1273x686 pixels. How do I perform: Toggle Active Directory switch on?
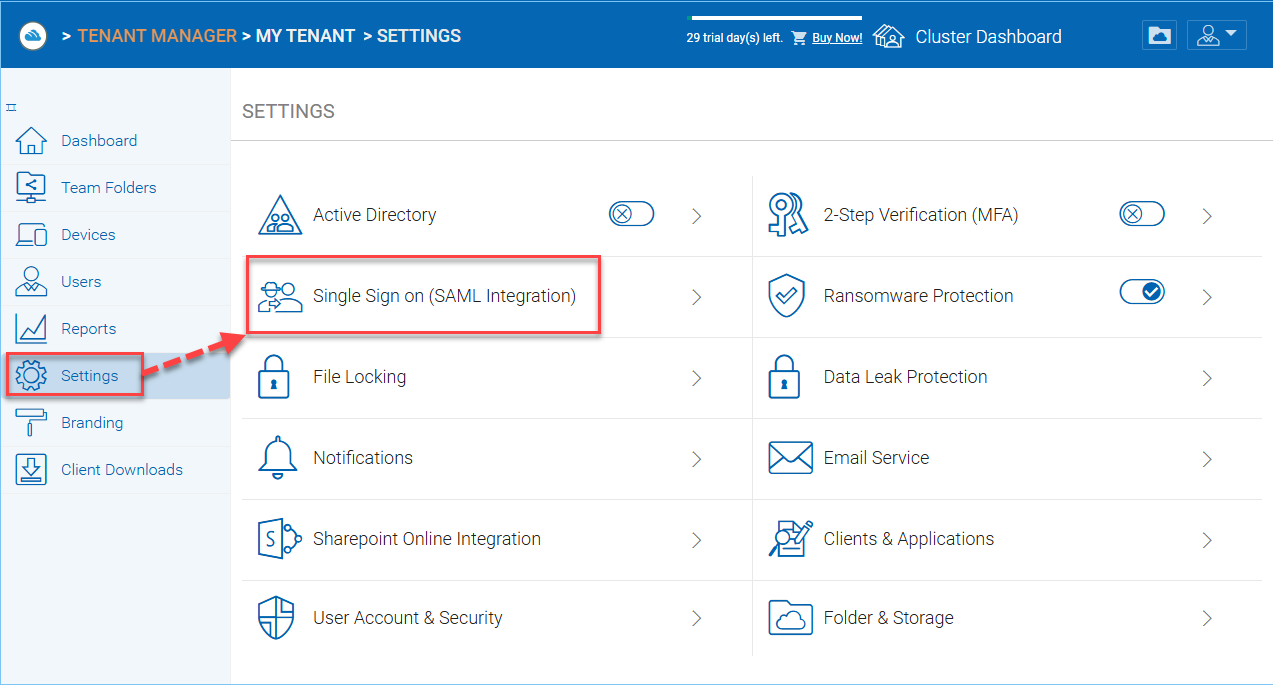(x=631, y=214)
